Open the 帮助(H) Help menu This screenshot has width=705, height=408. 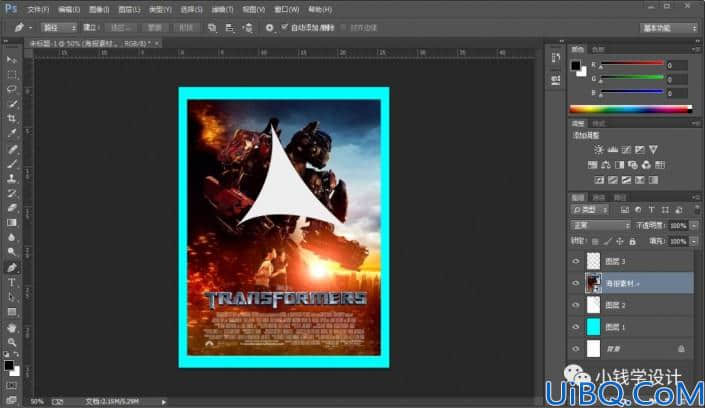(x=320, y=9)
